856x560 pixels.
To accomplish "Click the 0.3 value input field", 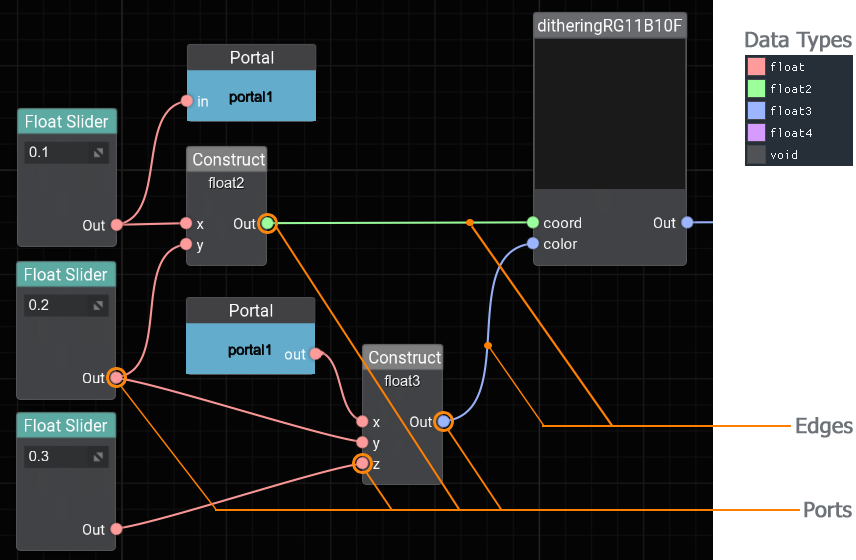I will point(57,457).
